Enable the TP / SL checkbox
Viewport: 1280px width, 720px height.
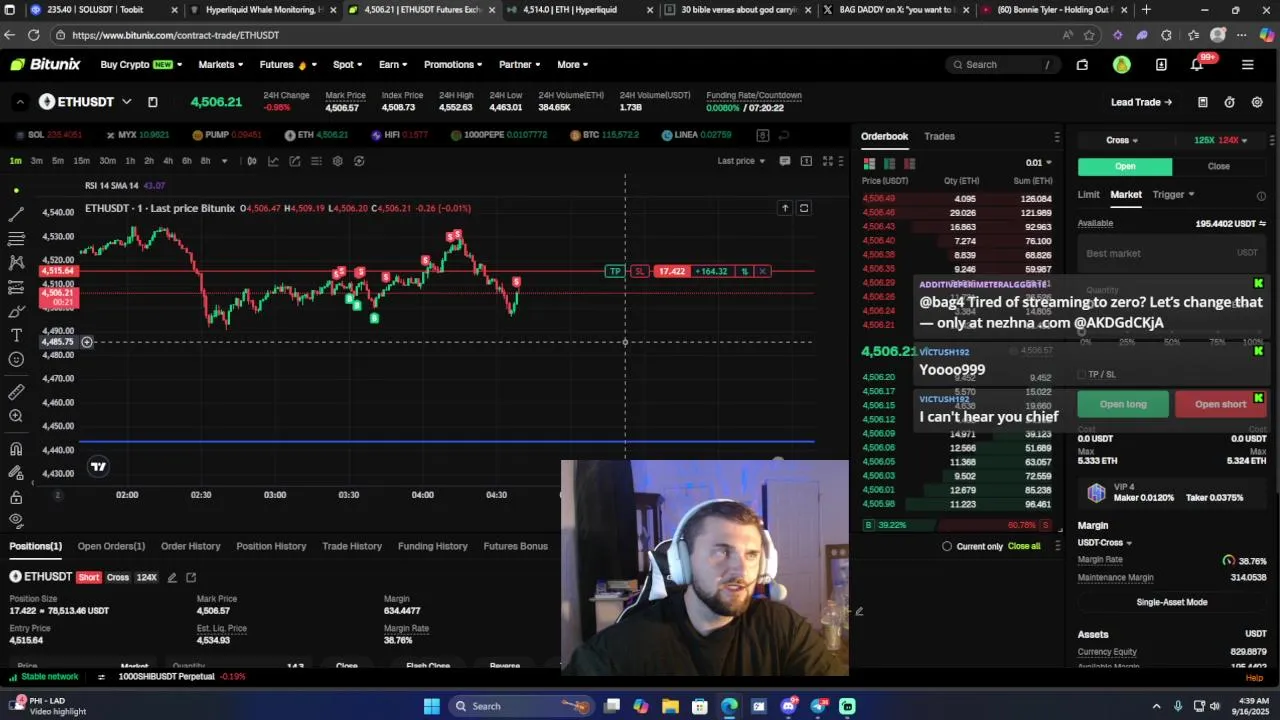pos(1081,375)
